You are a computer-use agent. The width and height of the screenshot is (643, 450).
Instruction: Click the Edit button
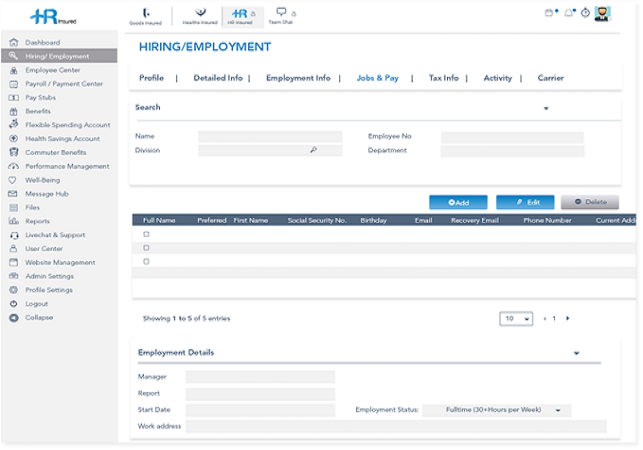[525, 202]
